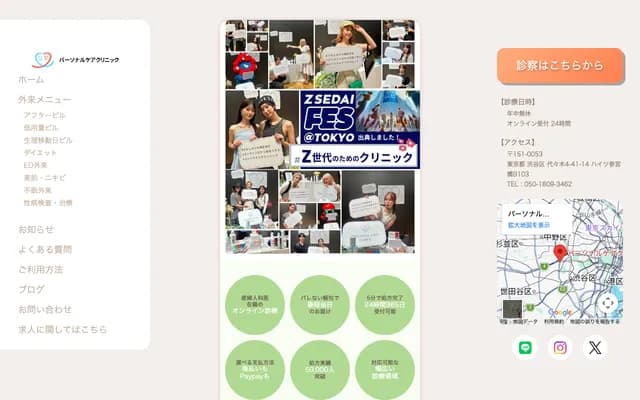
Task: Click the 【アクセス】 heading
Action: point(518,142)
